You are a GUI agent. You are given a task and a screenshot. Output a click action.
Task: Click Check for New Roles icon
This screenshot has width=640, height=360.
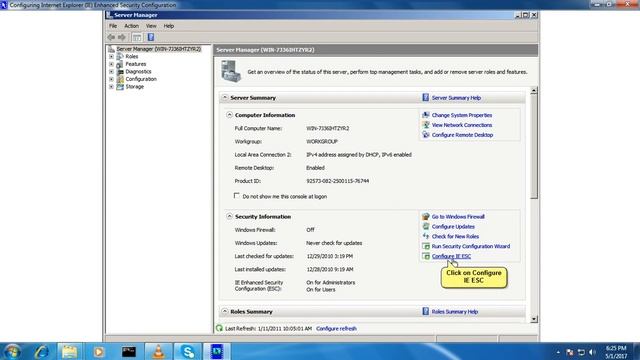(x=426, y=236)
